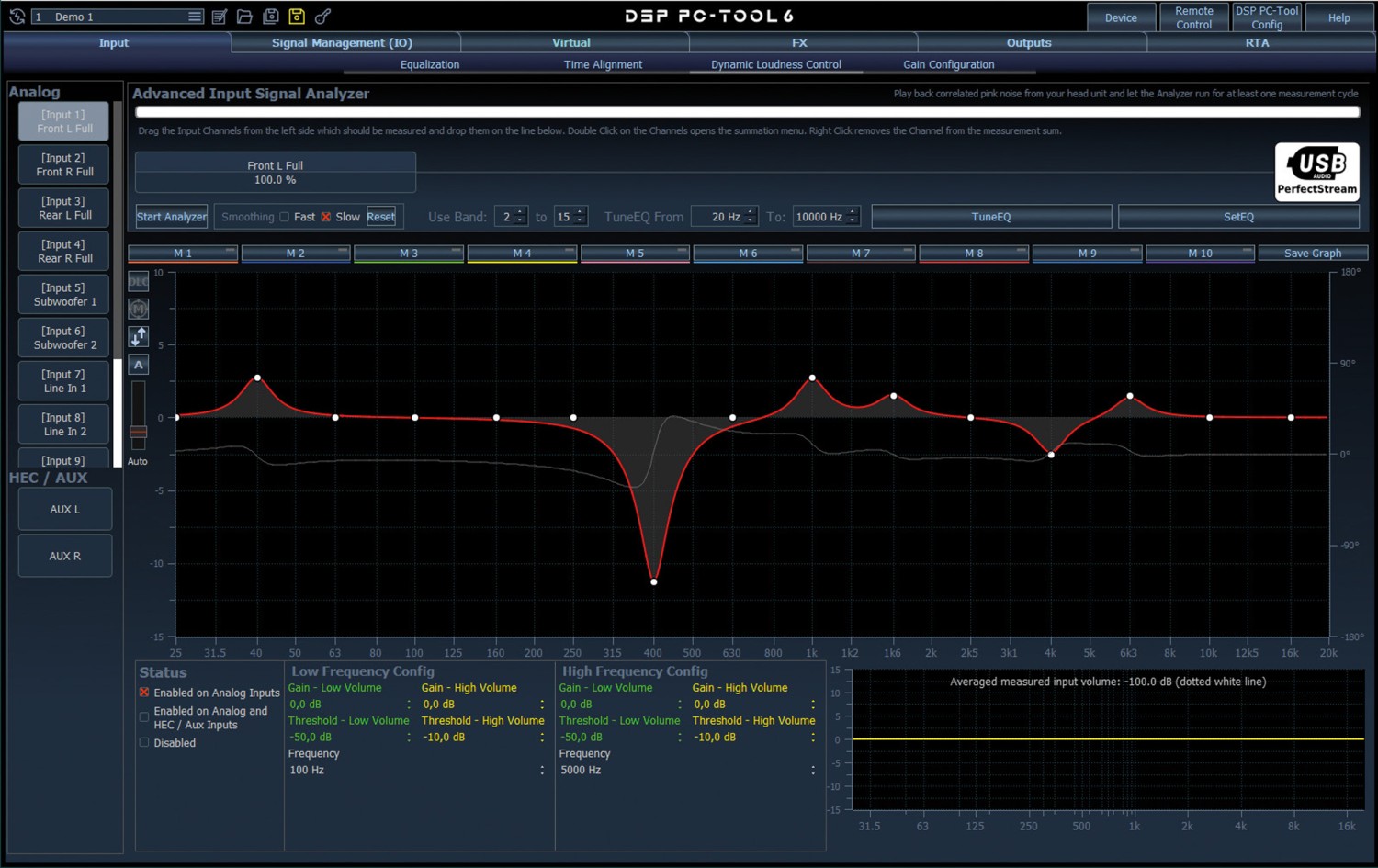Viewport: 1378px width, 868px height.
Task: Toggle Slow smoothing checkbox
Action: (x=326, y=217)
